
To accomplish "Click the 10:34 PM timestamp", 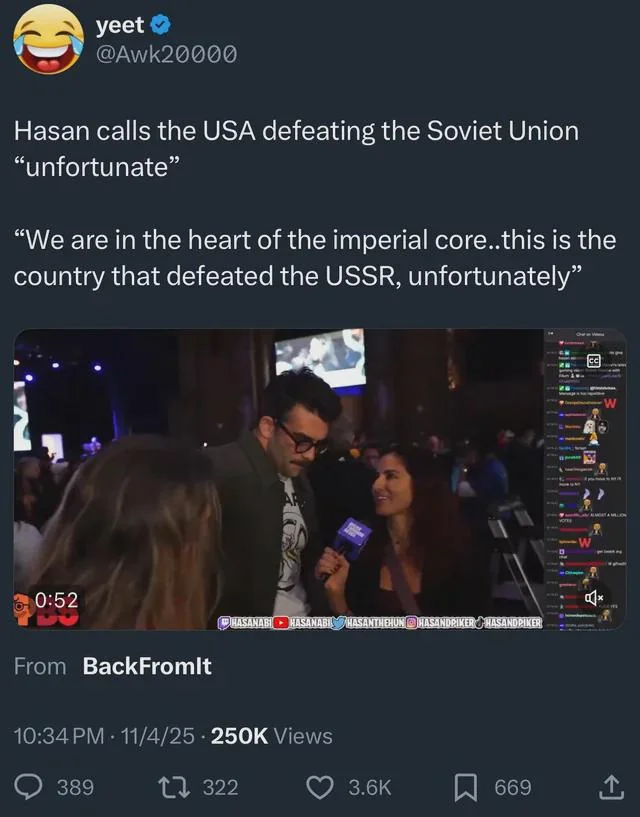I will 58,736.
